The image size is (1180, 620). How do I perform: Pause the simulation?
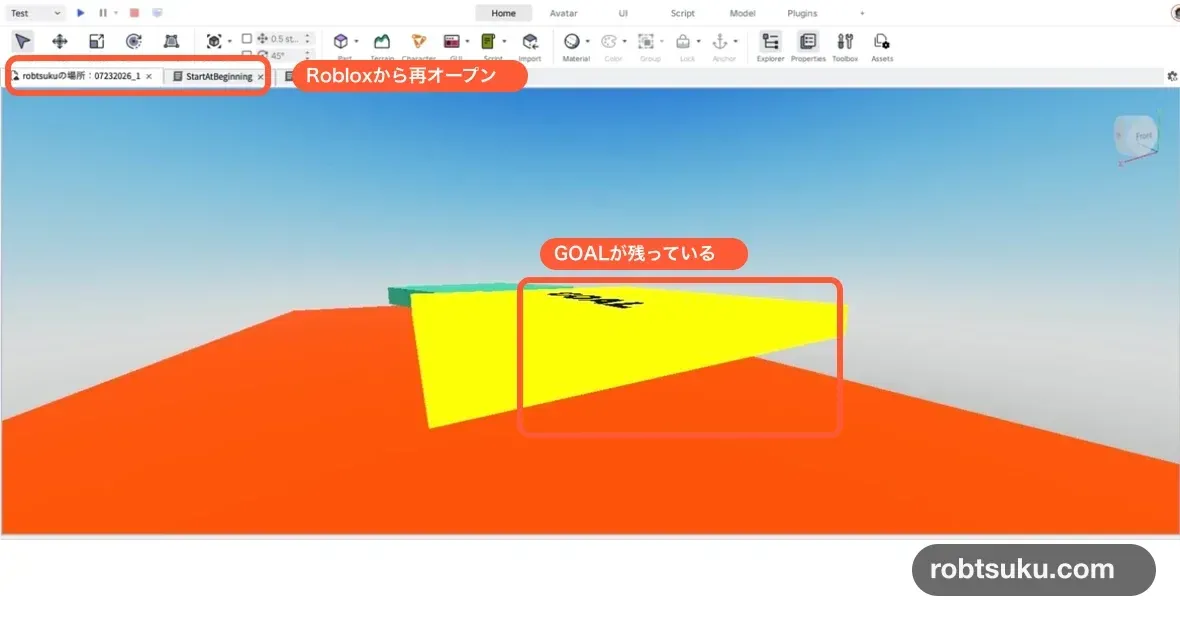tap(103, 13)
